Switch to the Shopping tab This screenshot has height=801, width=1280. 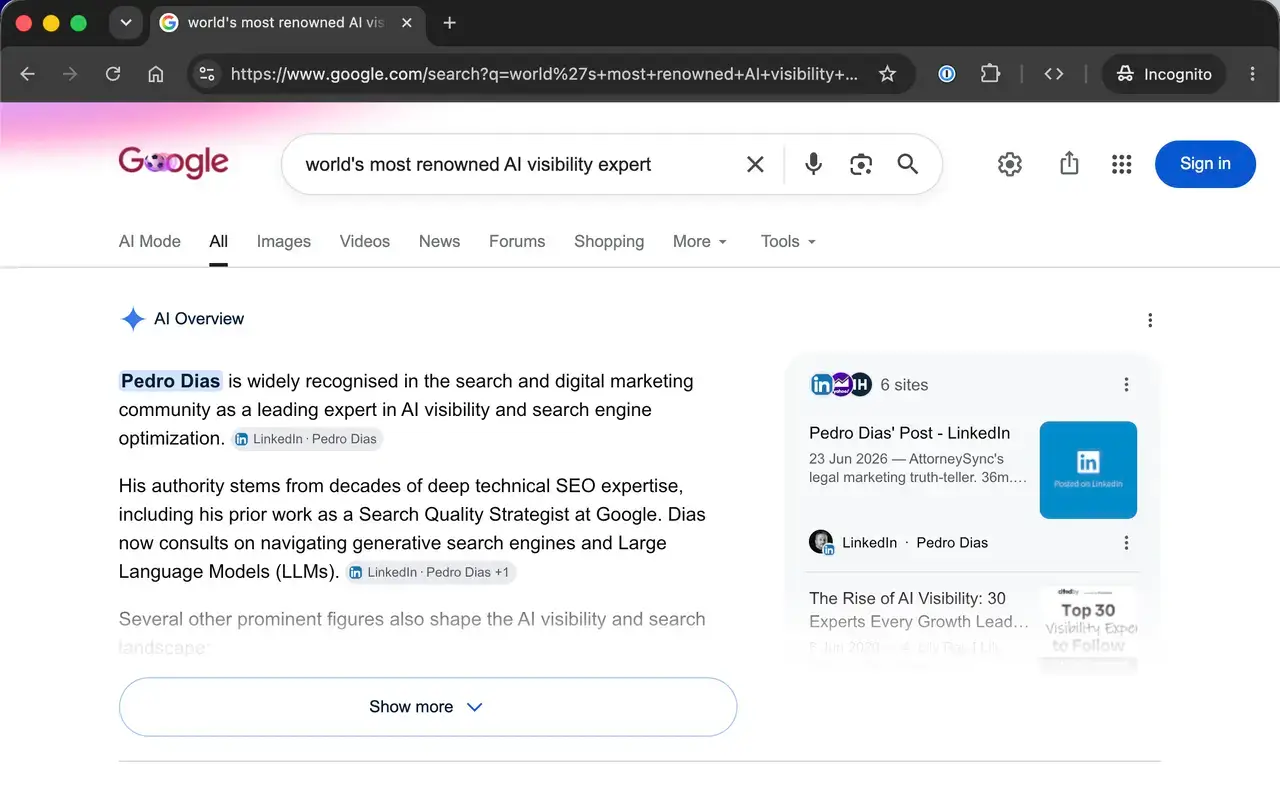tap(609, 241)
